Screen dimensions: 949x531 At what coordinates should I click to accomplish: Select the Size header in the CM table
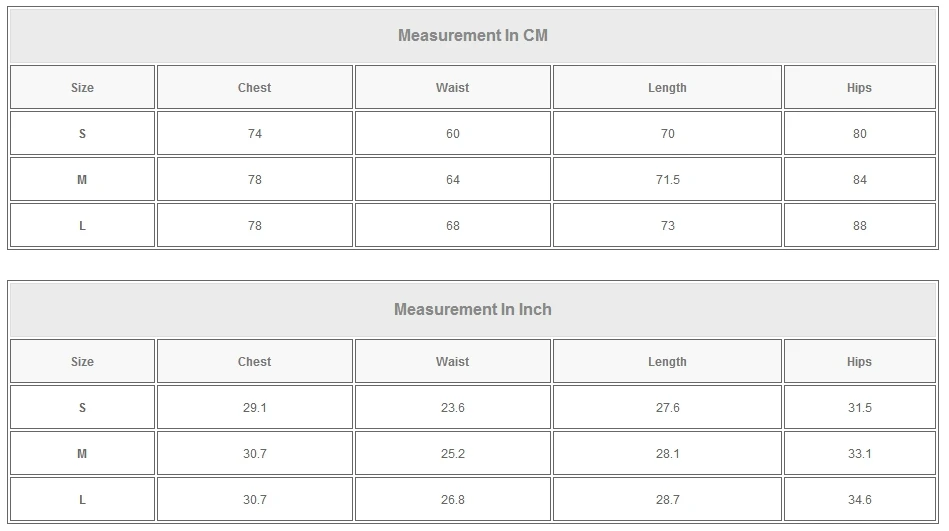82,88
